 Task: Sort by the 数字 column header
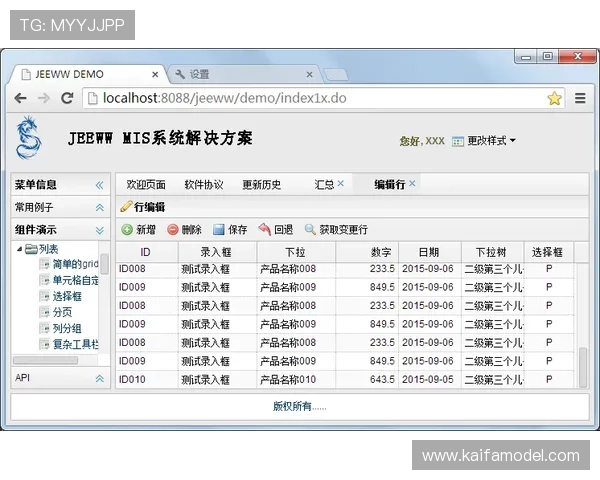tap(367, 252)
